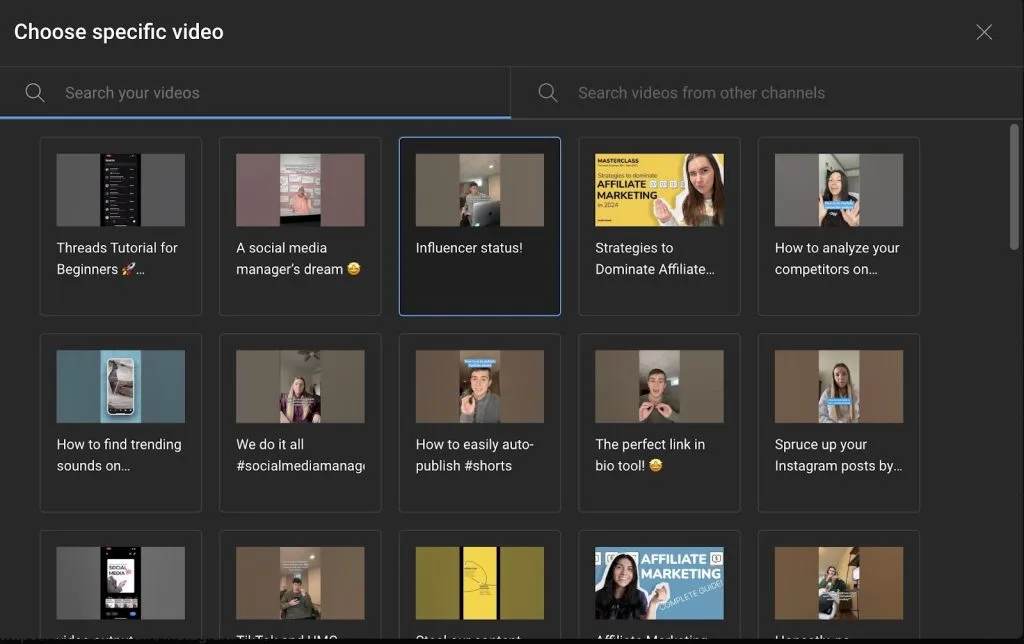This screenshot has width=1024, height=644.
Task: Click Spruce up your Instagram posts title
Action: pyautogui.click(x=839, y=455)
